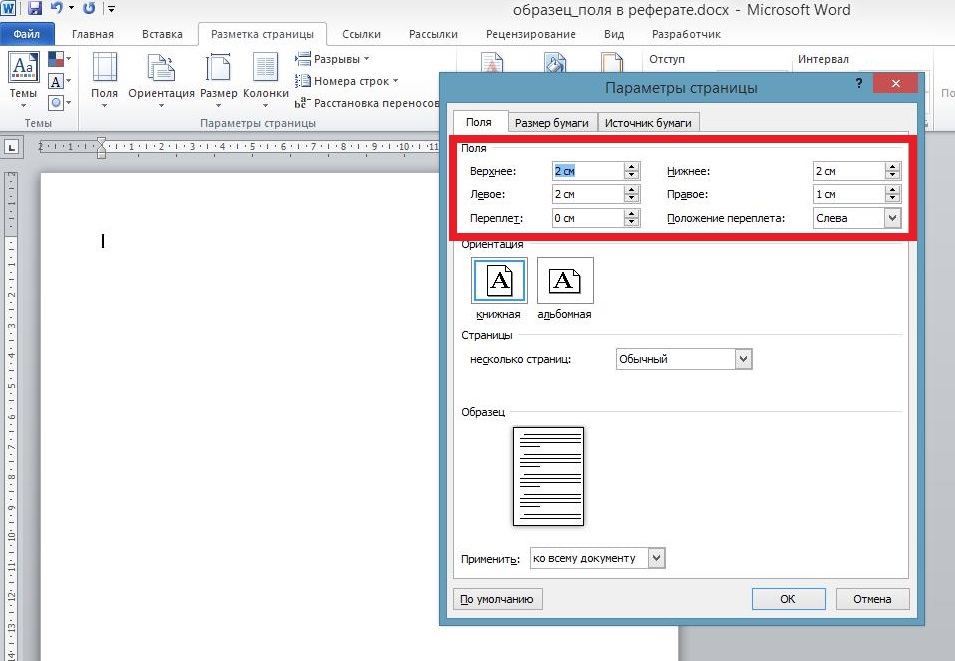The width and height of the screenshot is (955, 661).
Task: Expand Положение переплета dropdown
Action: click(x=891, y=218)
